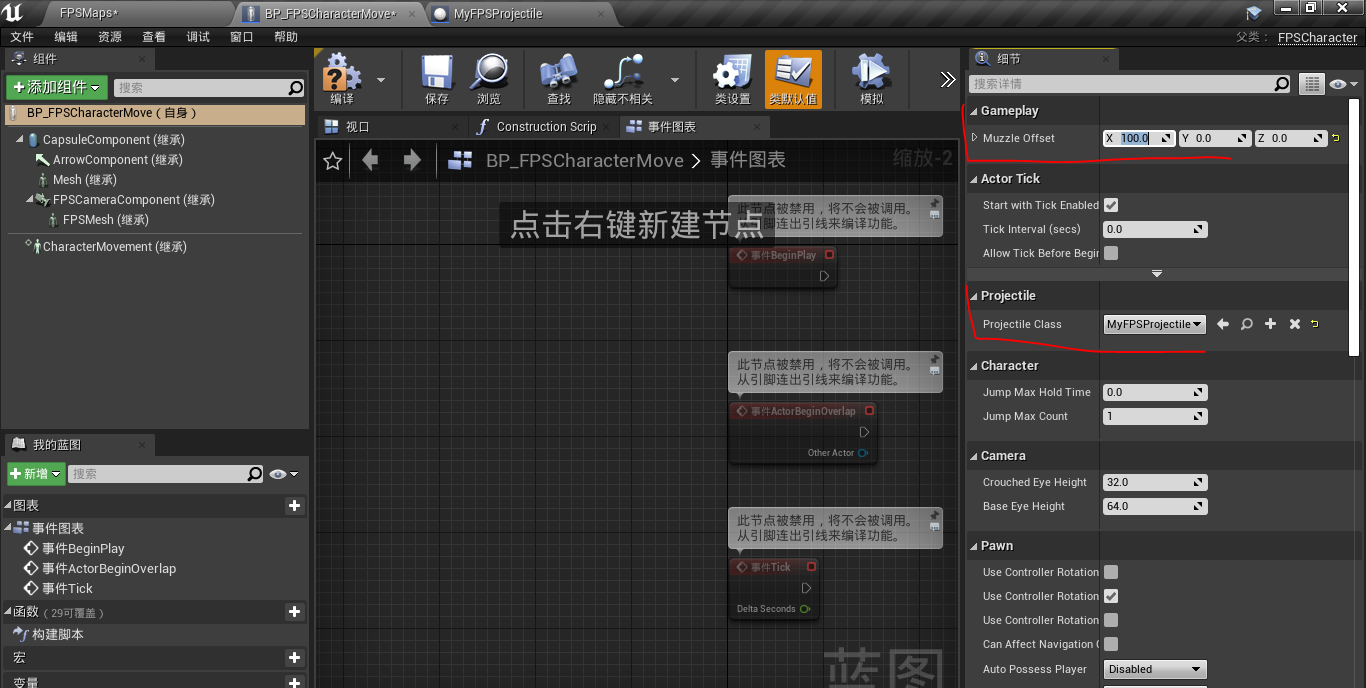Open the Window (窗口) menu

tap(242, 37)
